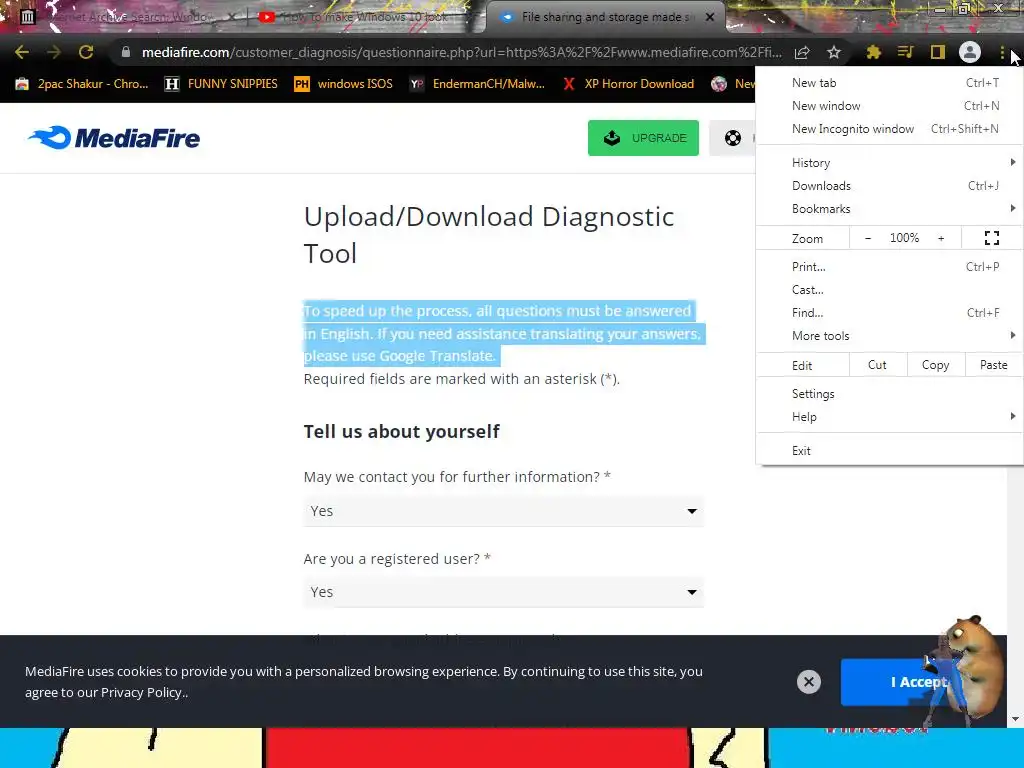Click the browser forward arrow

click(x=54, y=52)
